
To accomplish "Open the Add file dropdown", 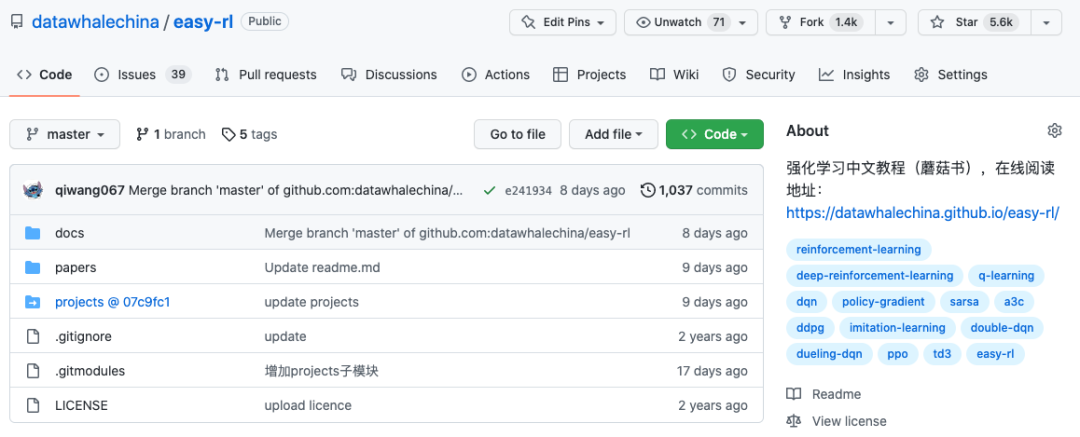I will point(614,134).
